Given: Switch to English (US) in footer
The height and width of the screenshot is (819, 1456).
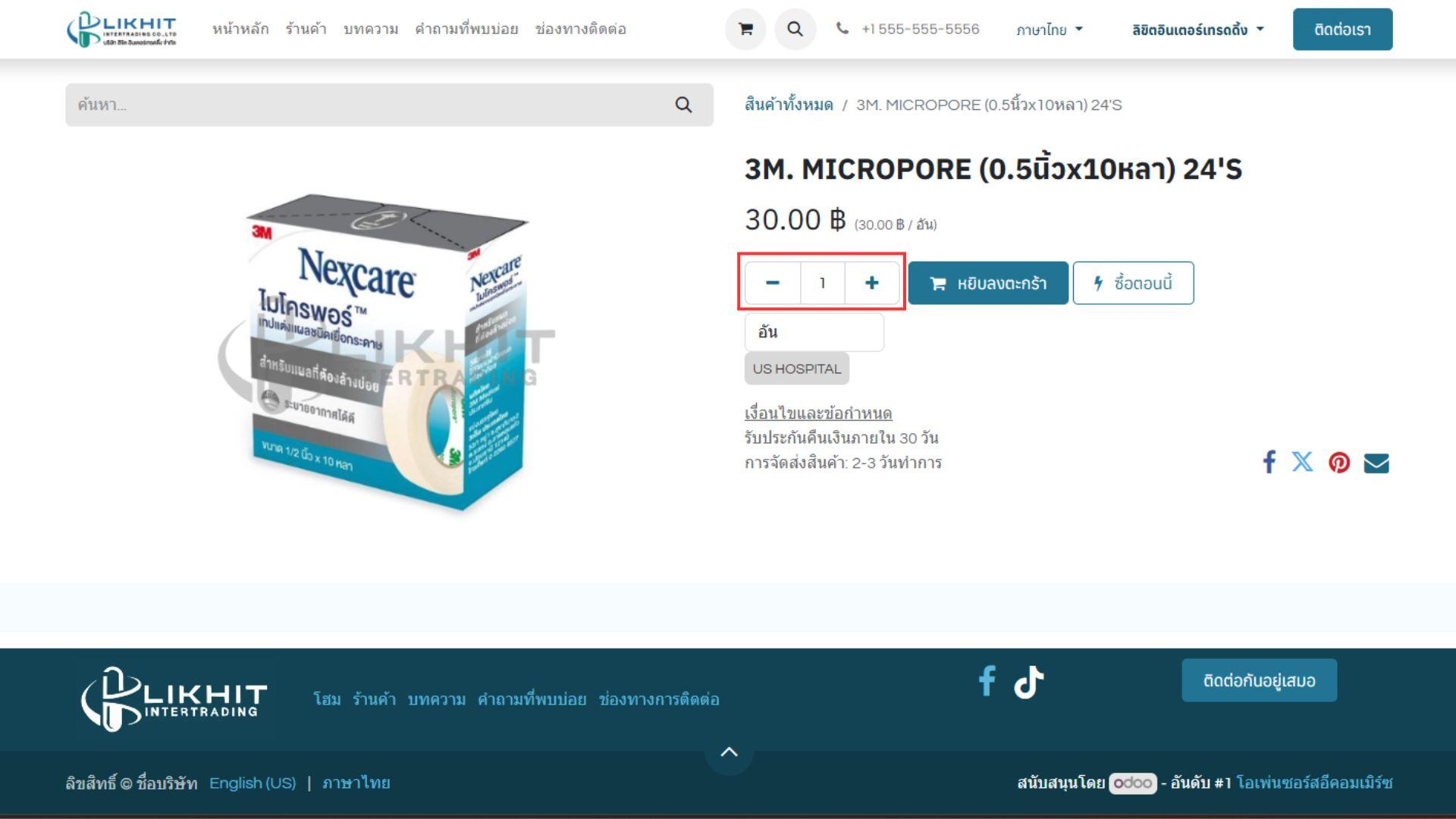Looking at the screenshot, I should [253, 783].
